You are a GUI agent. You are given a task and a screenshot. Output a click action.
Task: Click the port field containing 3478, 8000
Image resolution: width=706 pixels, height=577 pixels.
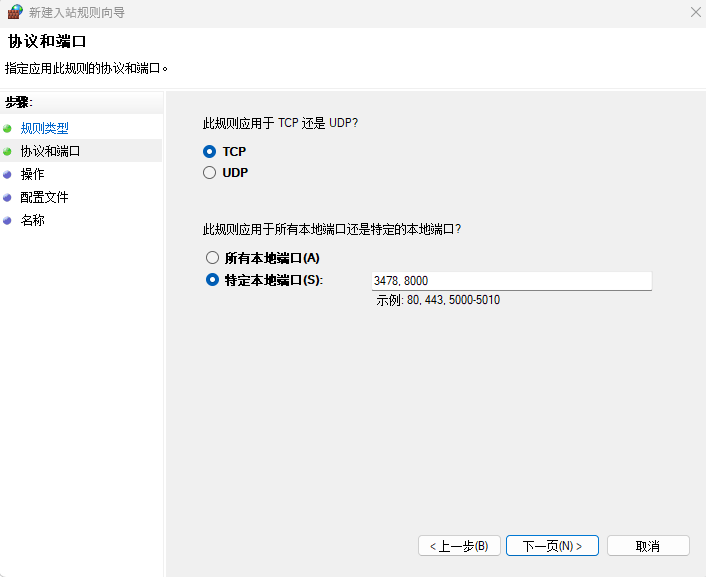point(511,281)
